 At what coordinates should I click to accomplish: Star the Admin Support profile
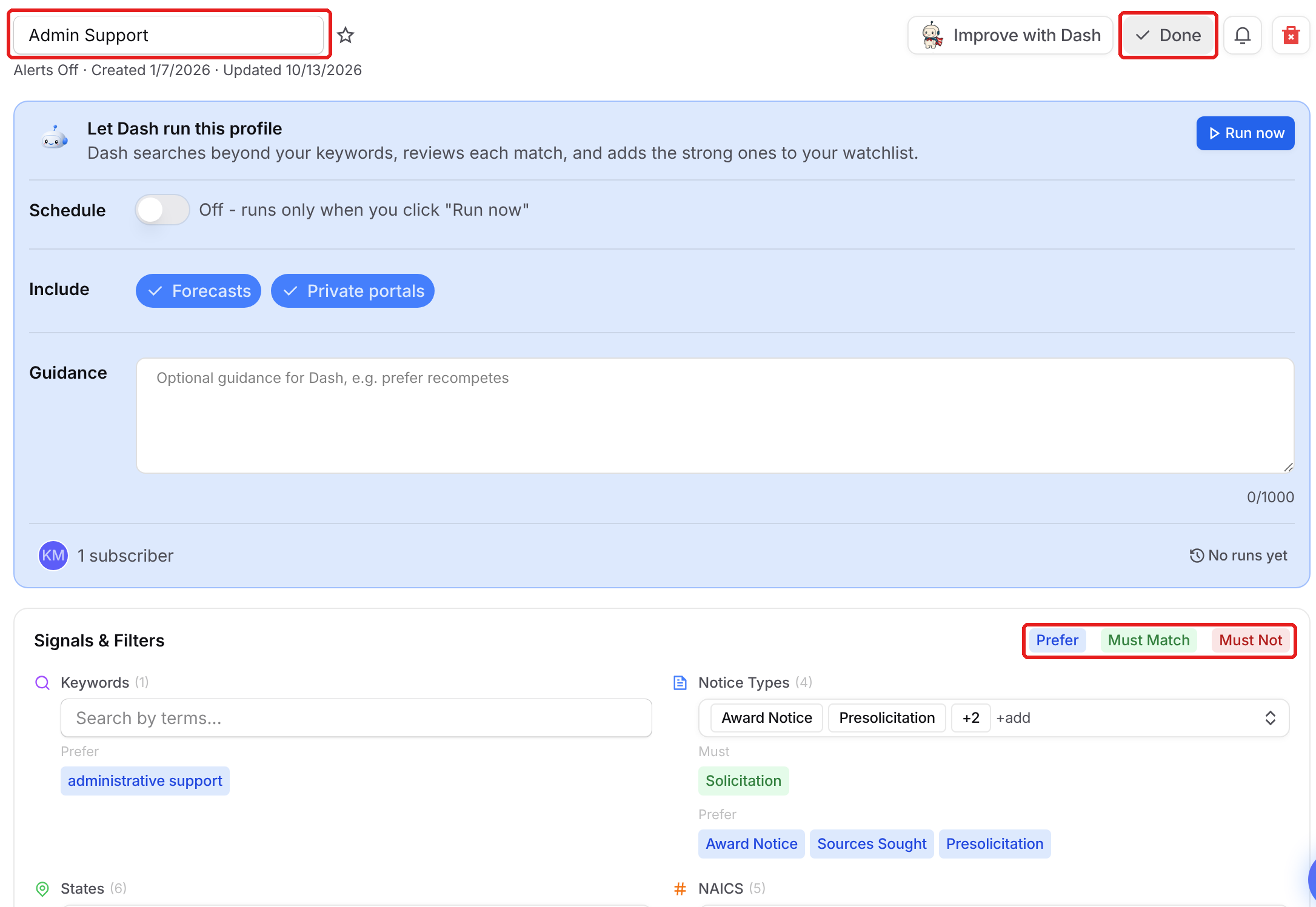point(346,35)
